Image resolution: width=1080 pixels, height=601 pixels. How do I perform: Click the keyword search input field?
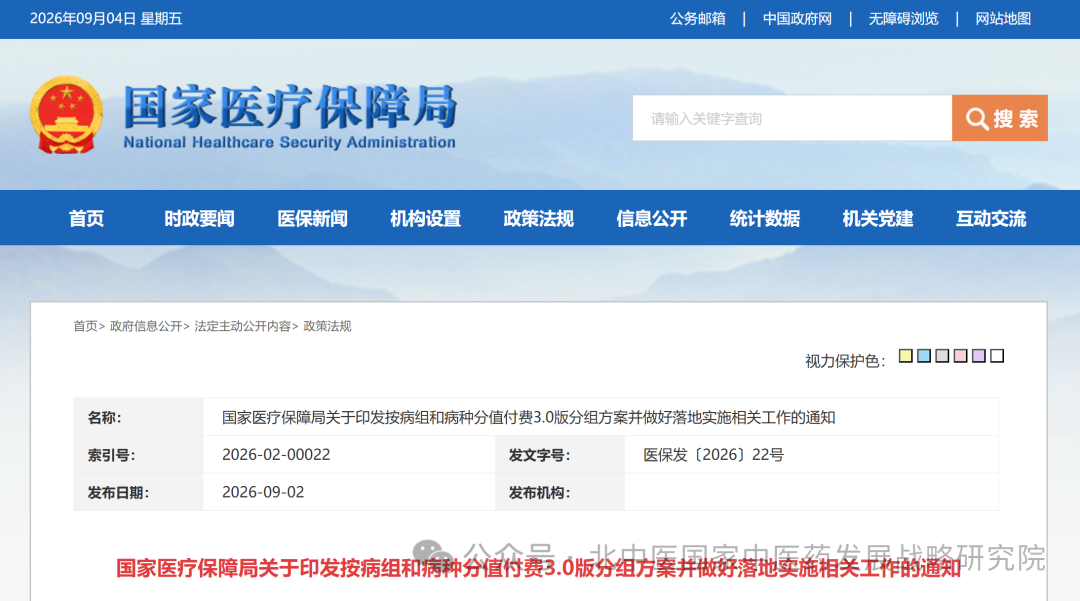coord(792,118)
